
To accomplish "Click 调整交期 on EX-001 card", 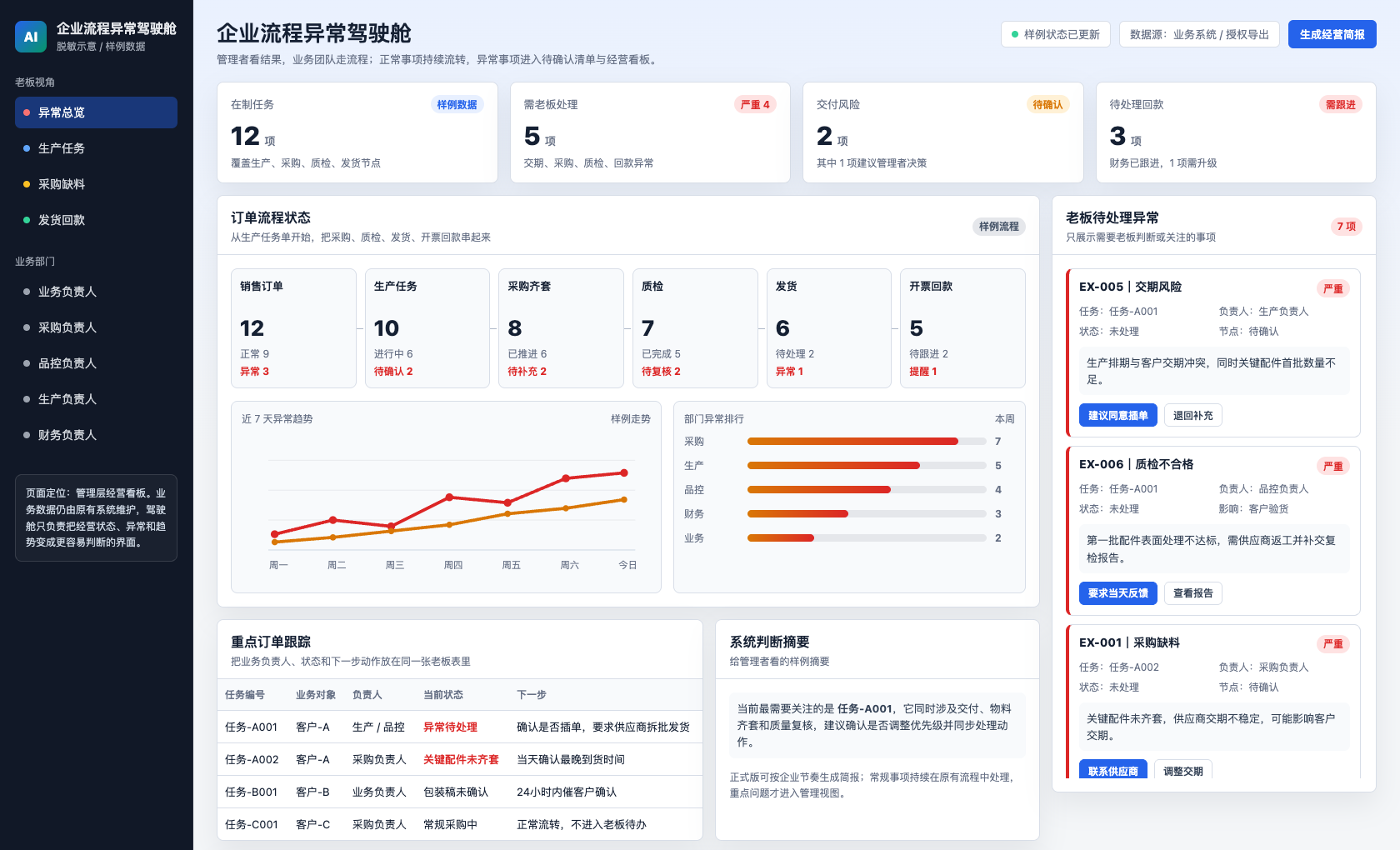I will [1182, 770].
